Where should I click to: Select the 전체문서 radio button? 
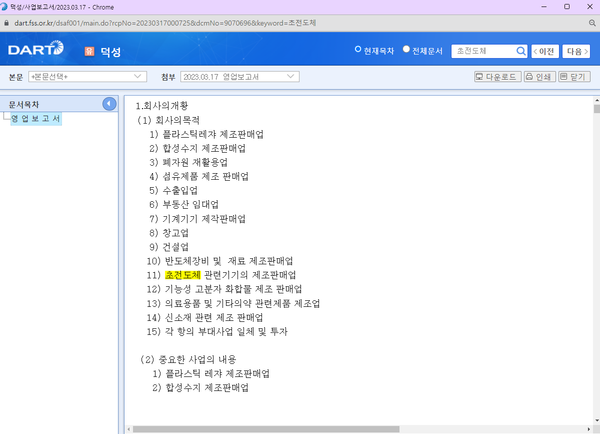[406, 50]
